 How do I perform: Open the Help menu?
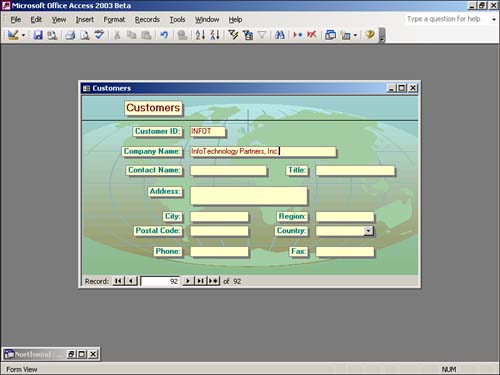tap(235, 20)
